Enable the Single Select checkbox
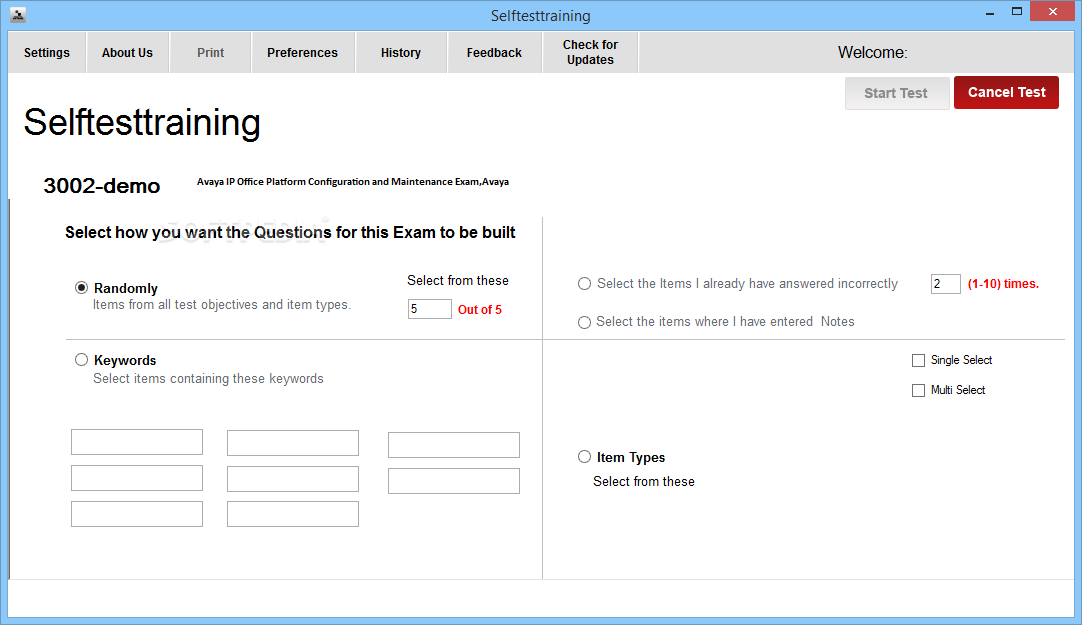Image resolution: width=1082 pixels, height=625 pixels. [918, 360]
